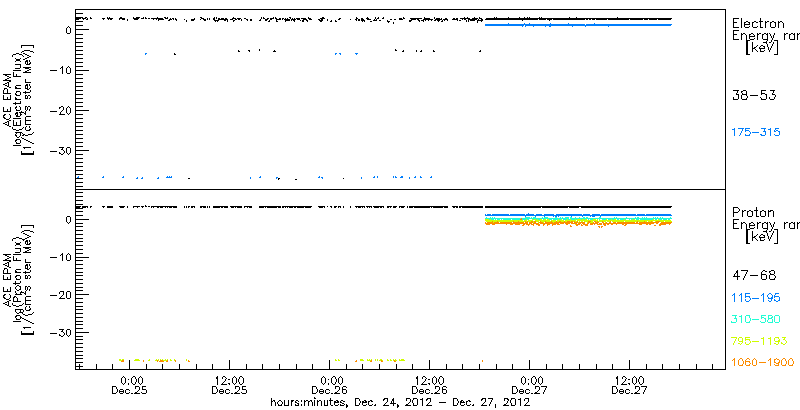Click the solid blue electron flux line after Dec. 26

click(578, 24)
